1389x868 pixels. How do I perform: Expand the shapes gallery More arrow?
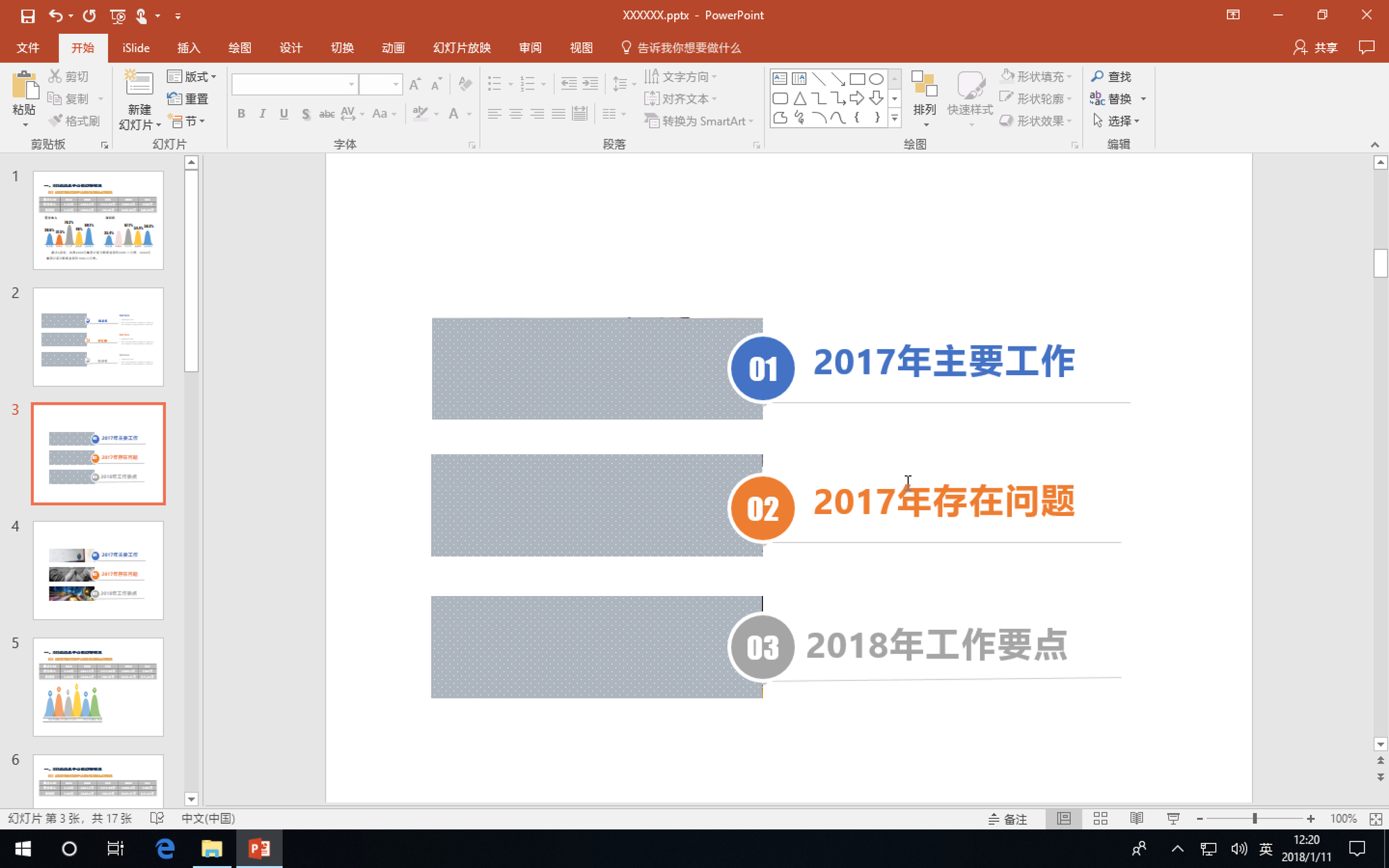coord(895,119)
